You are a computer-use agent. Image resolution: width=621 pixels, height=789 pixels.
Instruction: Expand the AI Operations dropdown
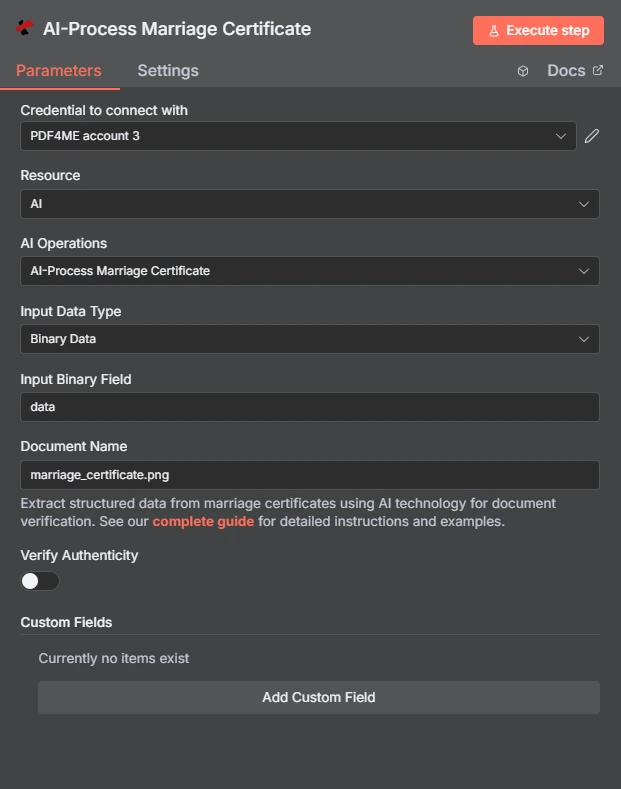tap(310, 271)
